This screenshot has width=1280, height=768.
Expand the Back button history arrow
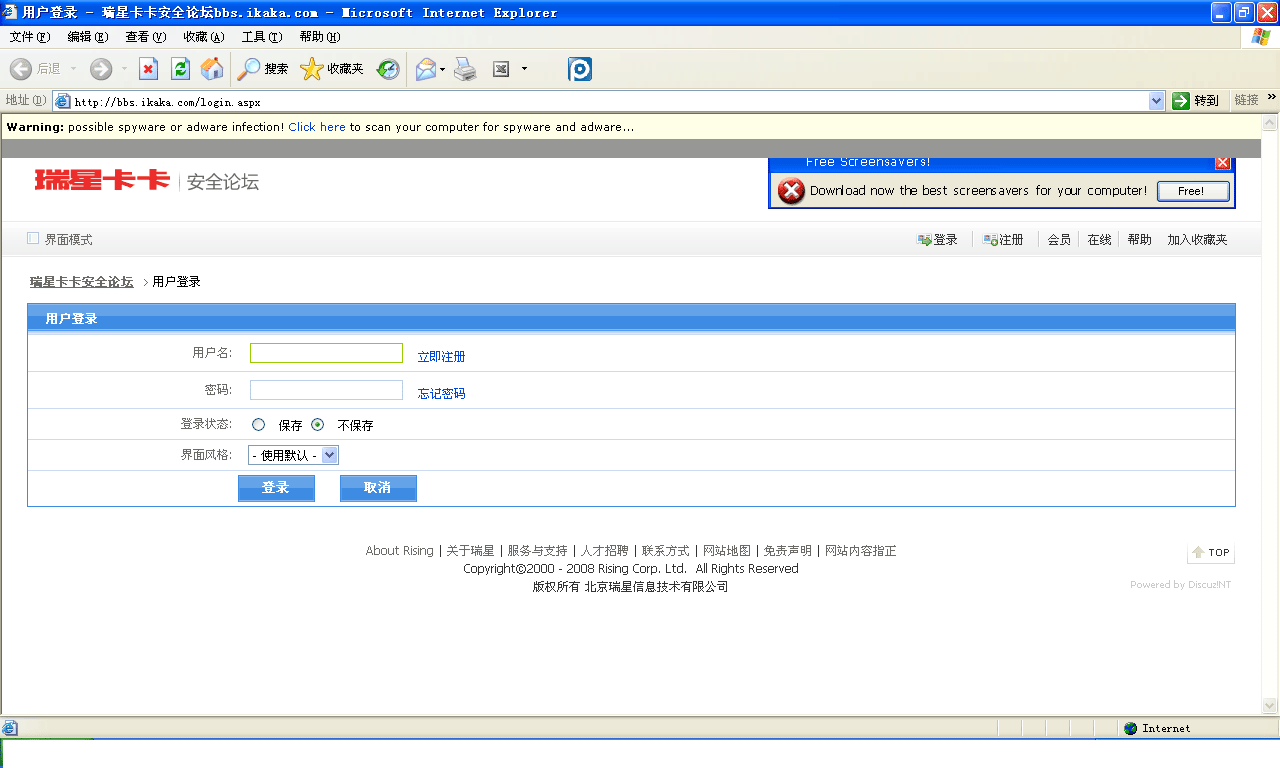pyautogui.click(x=73, y=69)
